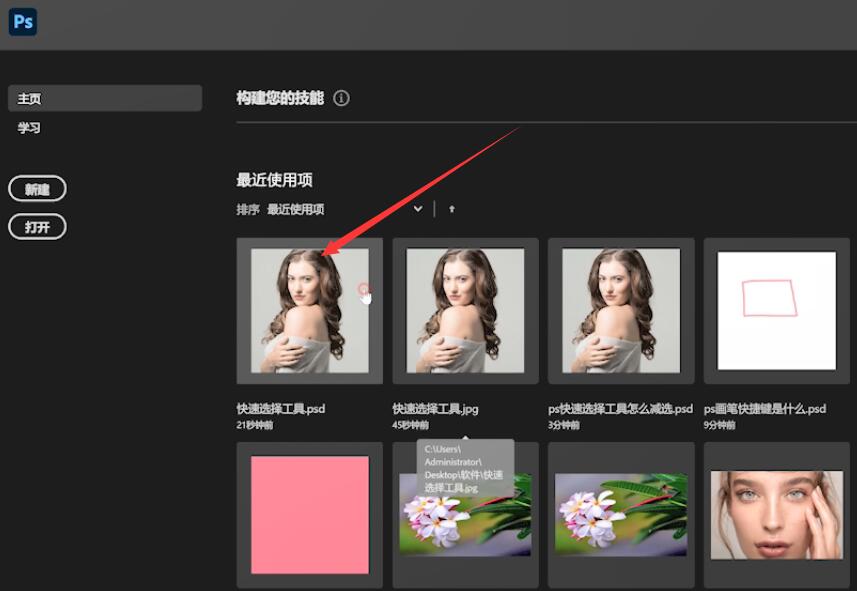857x591 pixels.
Task: Open the solid pink recent file thumbnail
Action: pyautogui.click(x=310, y=515)
